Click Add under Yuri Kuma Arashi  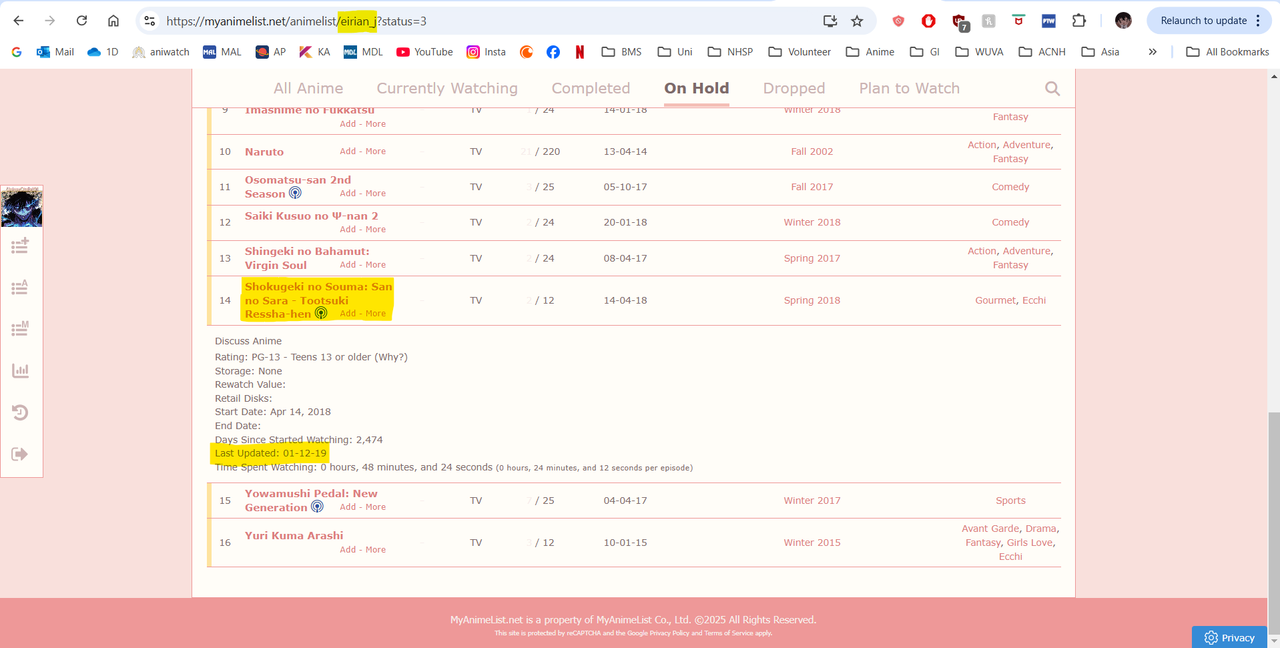pos(347,550)
